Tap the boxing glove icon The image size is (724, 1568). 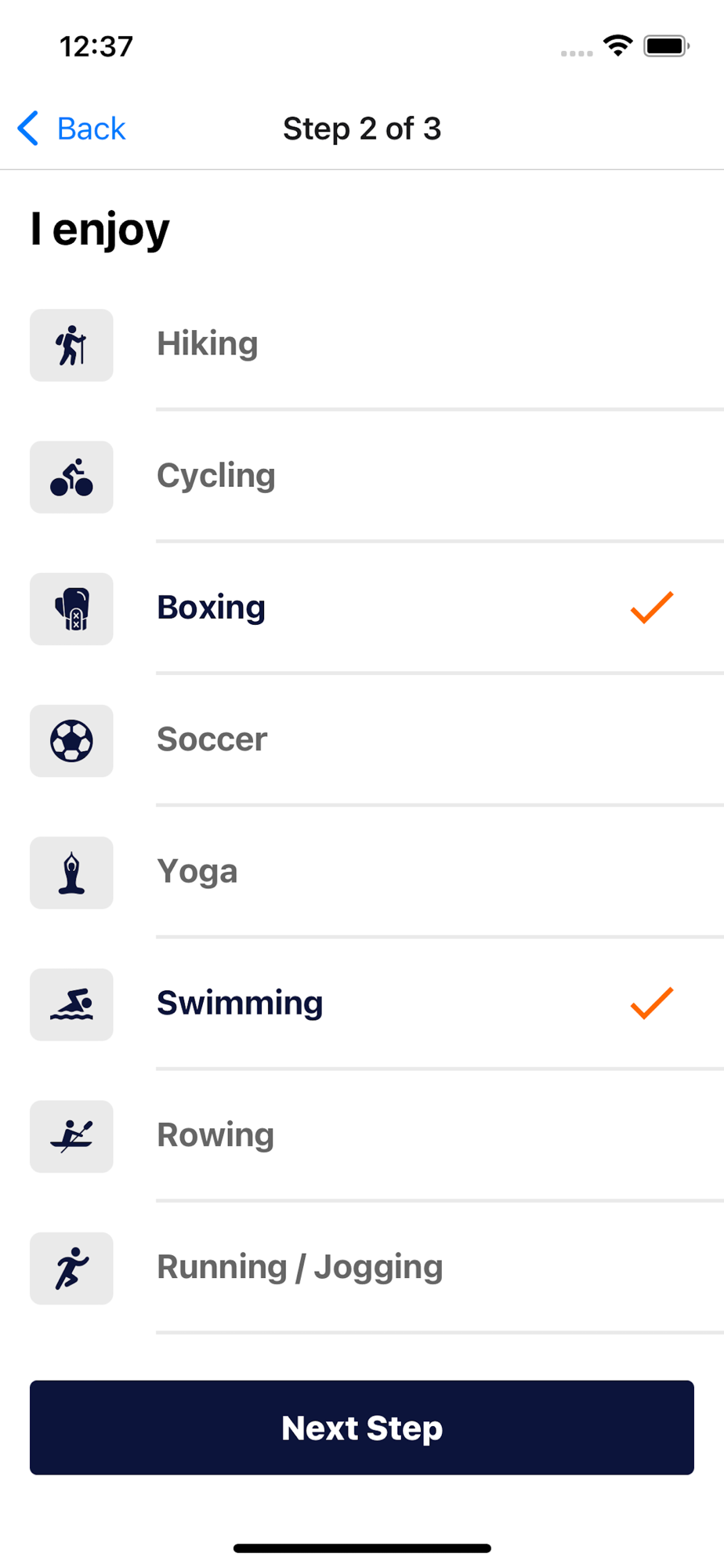(x=71, y=609)
